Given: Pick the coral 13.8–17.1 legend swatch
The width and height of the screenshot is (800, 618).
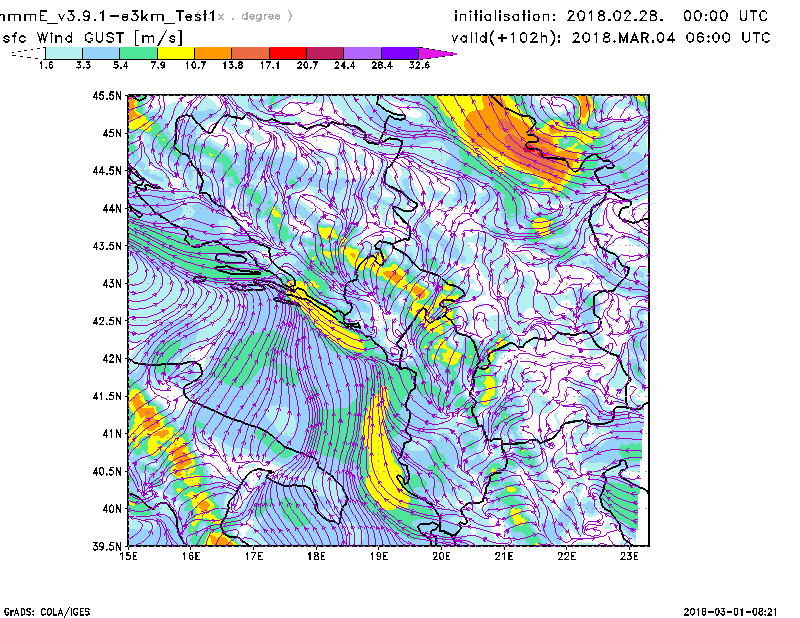Looking at the screenshot, I should tap(251, 53).
